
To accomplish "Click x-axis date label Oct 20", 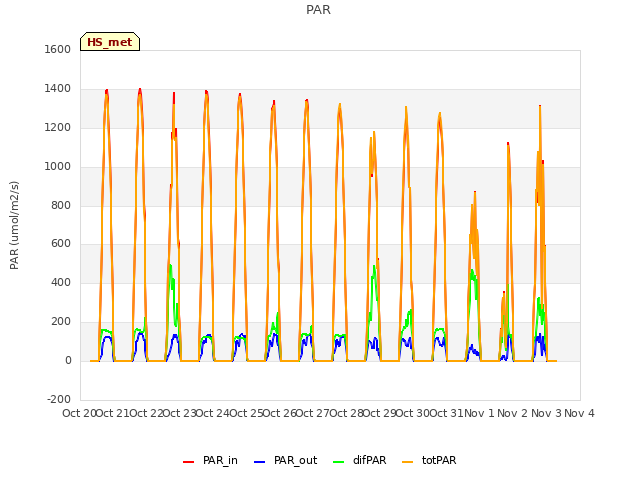I will (x=79, y=413).
